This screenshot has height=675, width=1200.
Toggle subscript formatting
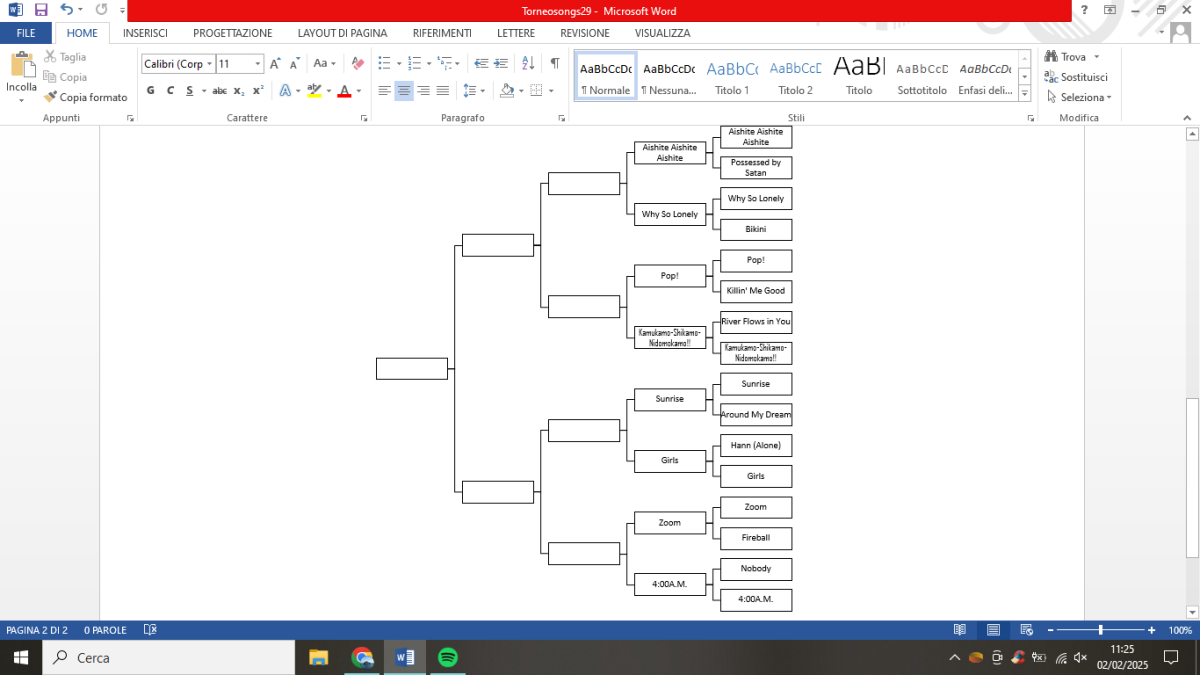[x=238, y=90]
